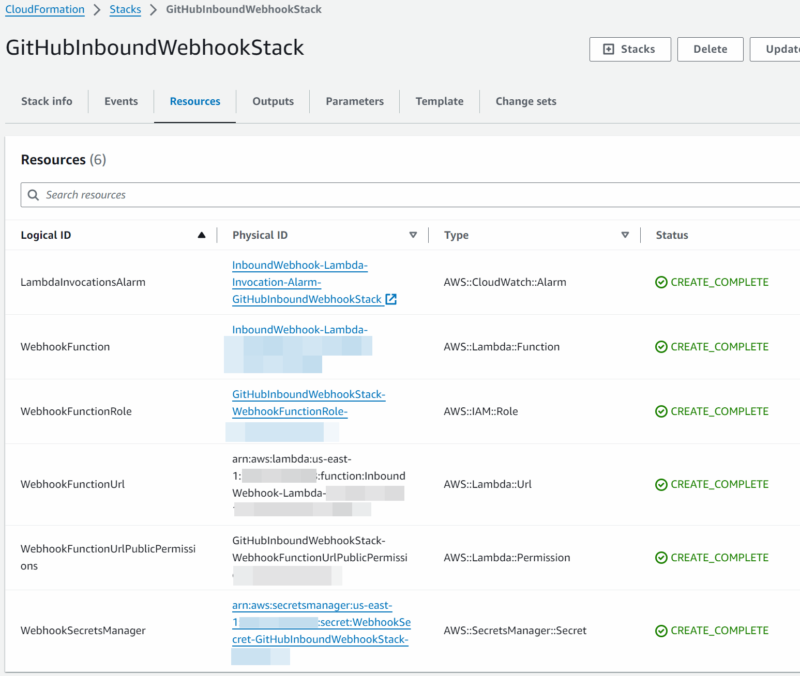Click CREATE_COMPLETE check icon for WebhookSecretsManager
Viewport: 800px width, 676px height.
(x=661, y=631)
